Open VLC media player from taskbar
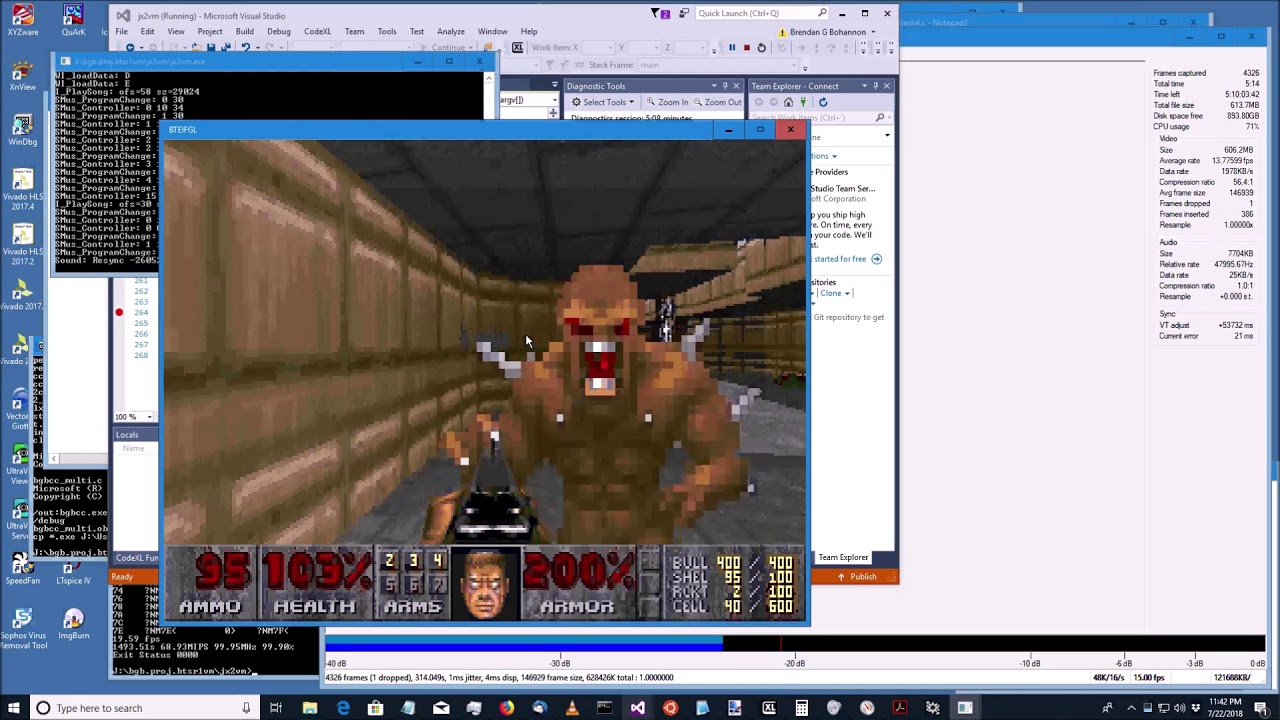Viewport: 1280px width, 720px height. 572,708
